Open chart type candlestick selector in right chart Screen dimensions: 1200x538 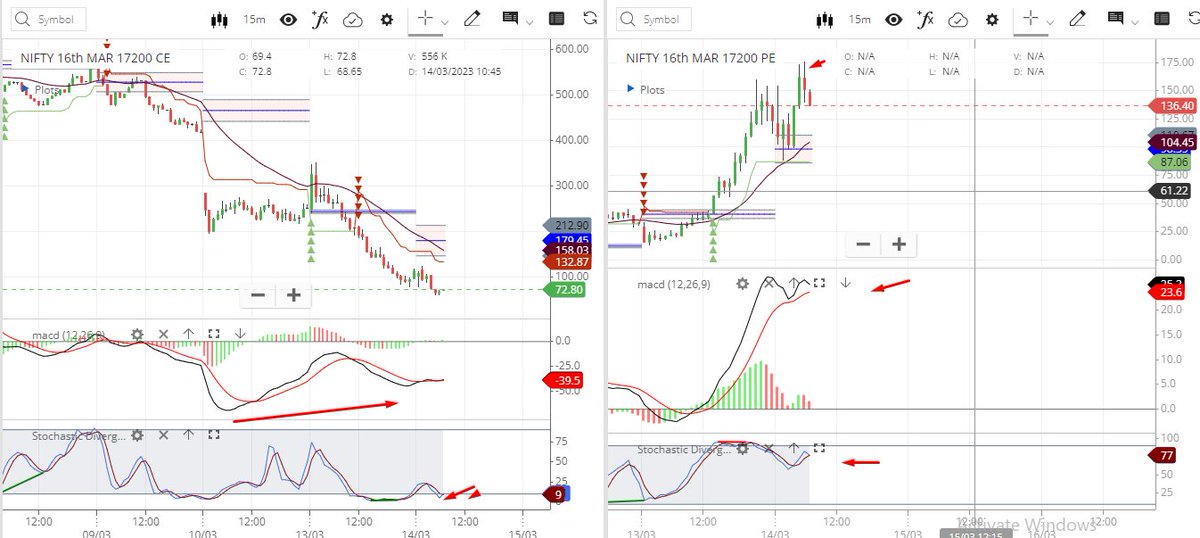(x=826, y=19)
